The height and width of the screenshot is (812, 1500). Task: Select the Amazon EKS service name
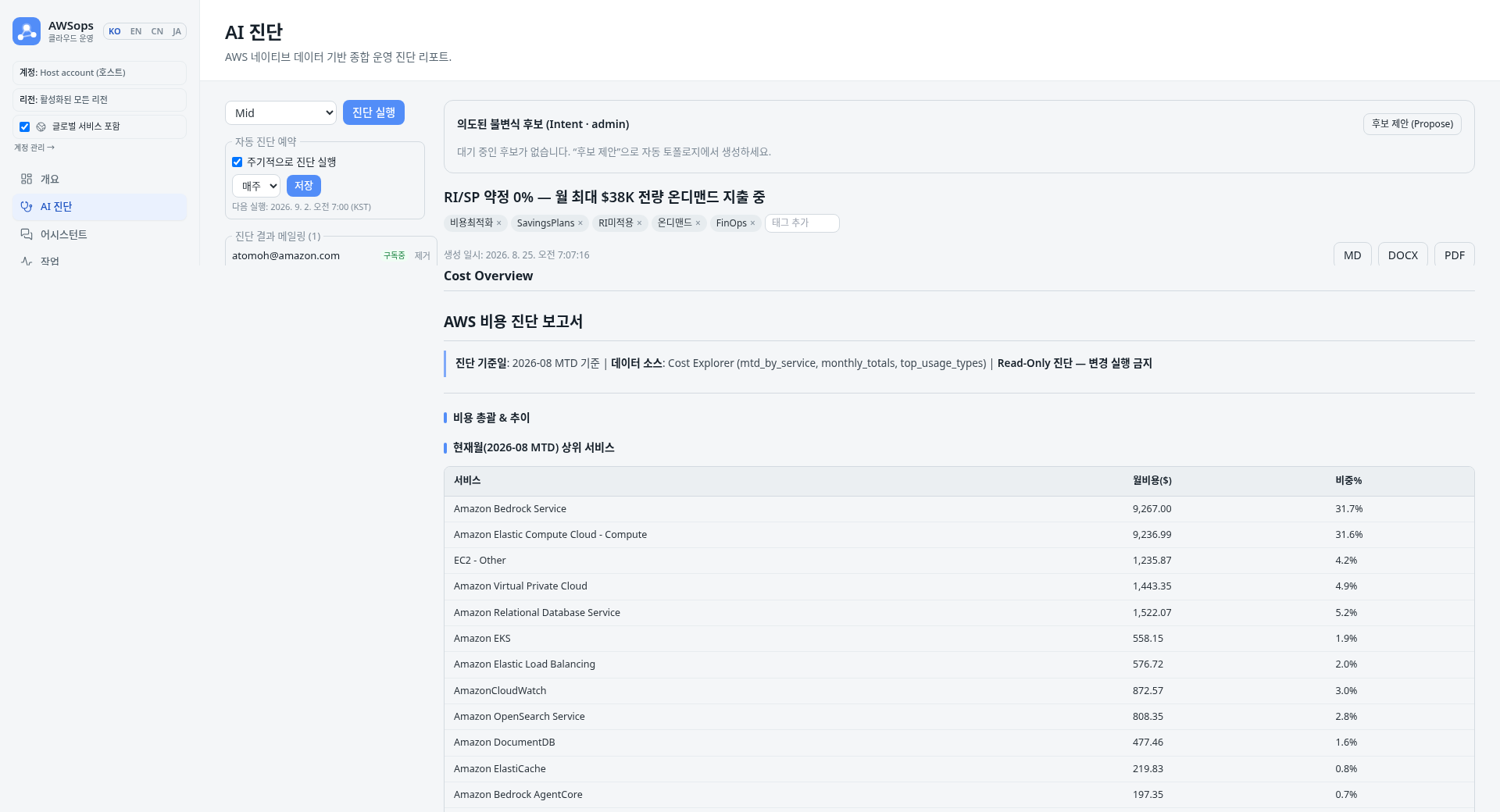point(482,639)
